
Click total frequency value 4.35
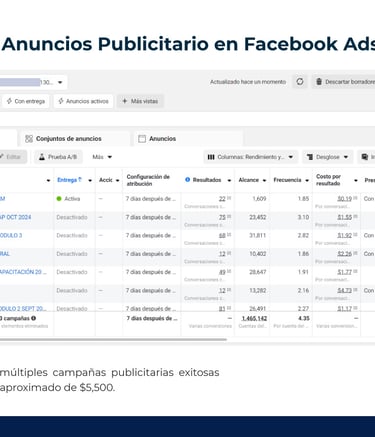coord(304,319)
